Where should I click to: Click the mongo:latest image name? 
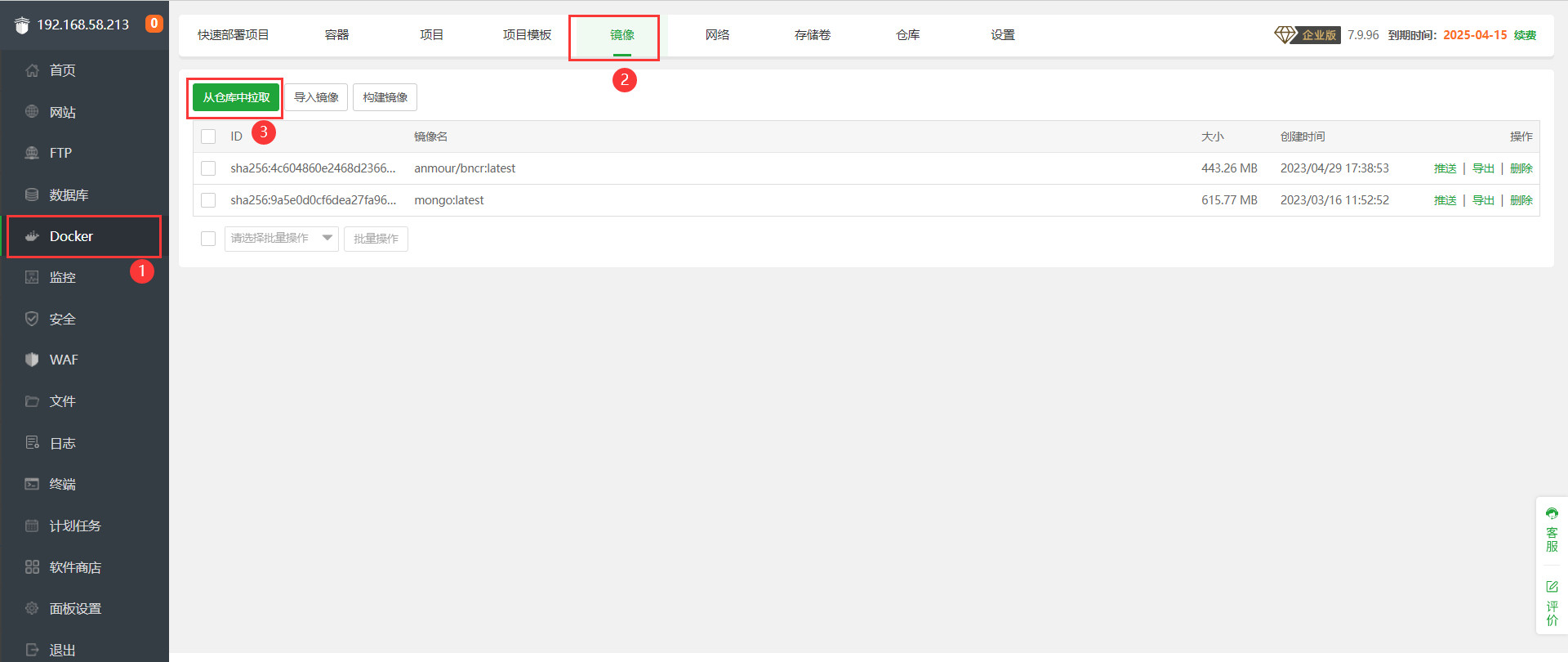click(449, 200)
